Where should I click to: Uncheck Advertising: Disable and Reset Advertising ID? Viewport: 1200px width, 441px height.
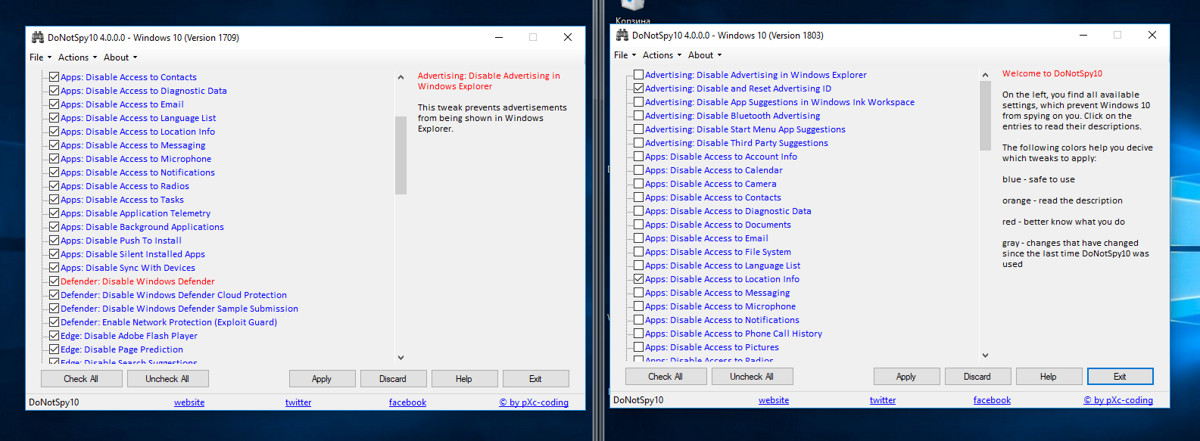[638, 88]
